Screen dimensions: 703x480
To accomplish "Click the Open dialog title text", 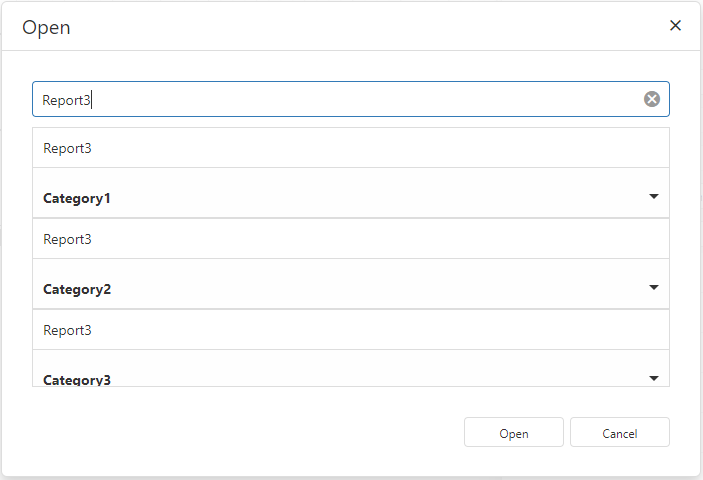I will coord(46,27).
